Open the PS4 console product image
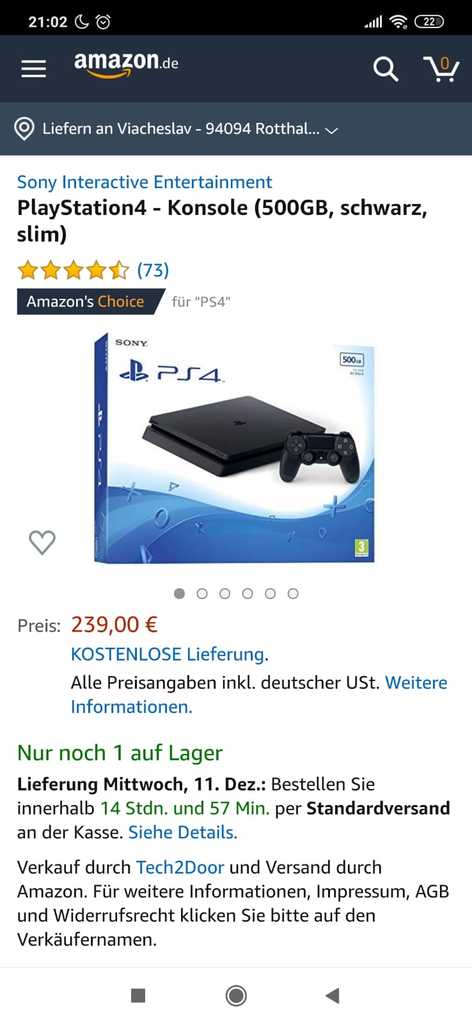The width and height of the screenshot is (472, 1024). [234, 447]
